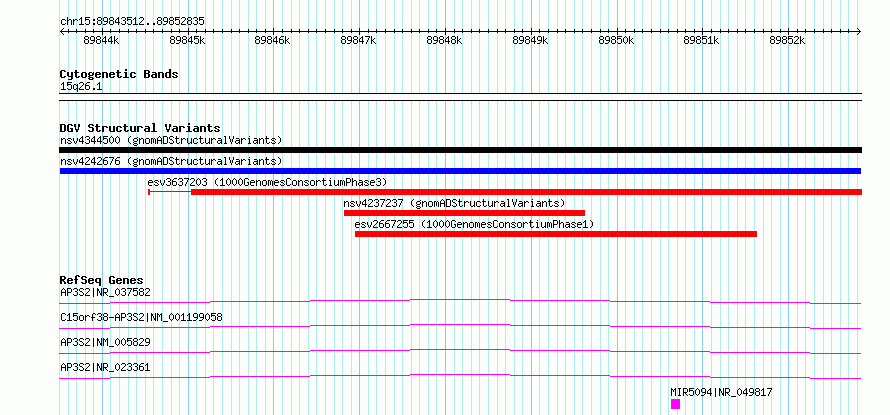This screenshot has width=890, height=415.
Task: Click the AP3S2|NR_037582 magenta transcript line
Action: [x=460, y=301]
